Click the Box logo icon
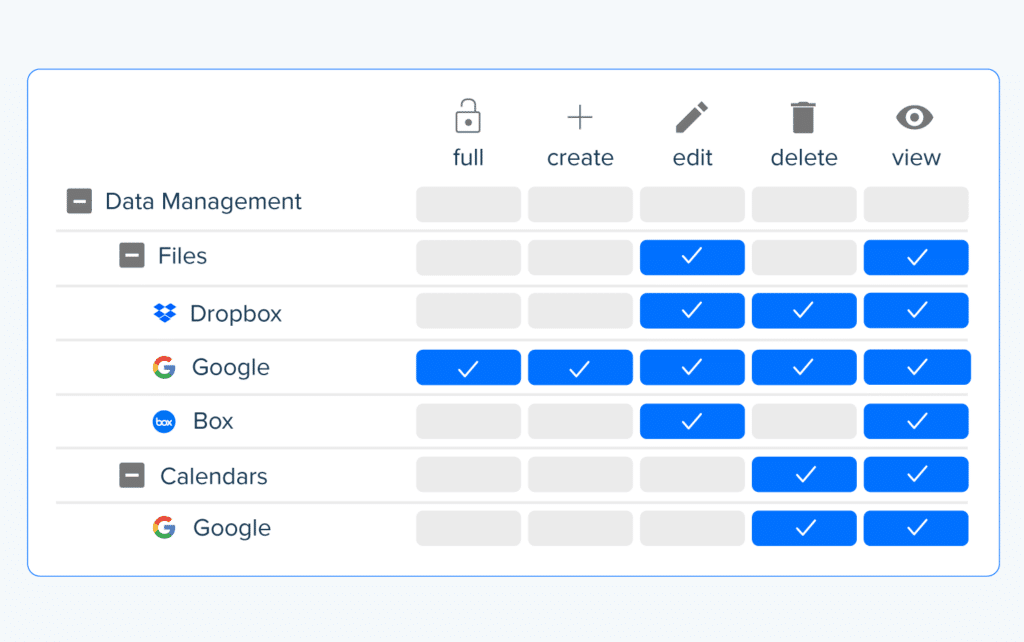This screenshot has width=1024, height=642. 163,421
